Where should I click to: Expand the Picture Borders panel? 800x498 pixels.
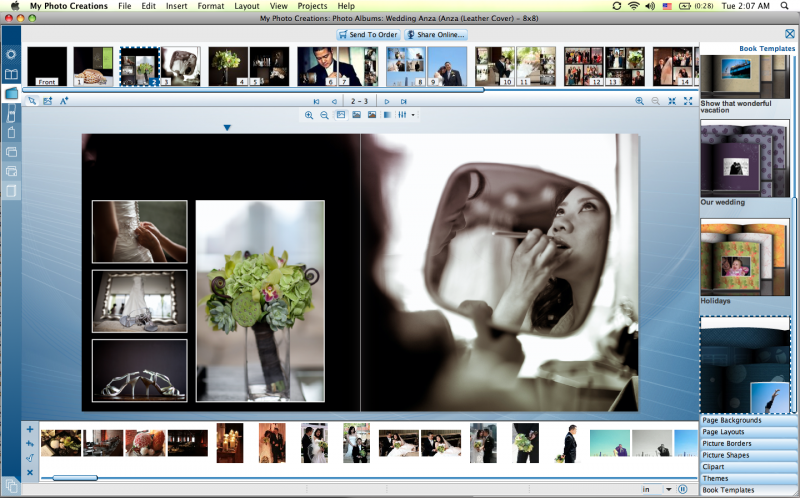(748, 443)
